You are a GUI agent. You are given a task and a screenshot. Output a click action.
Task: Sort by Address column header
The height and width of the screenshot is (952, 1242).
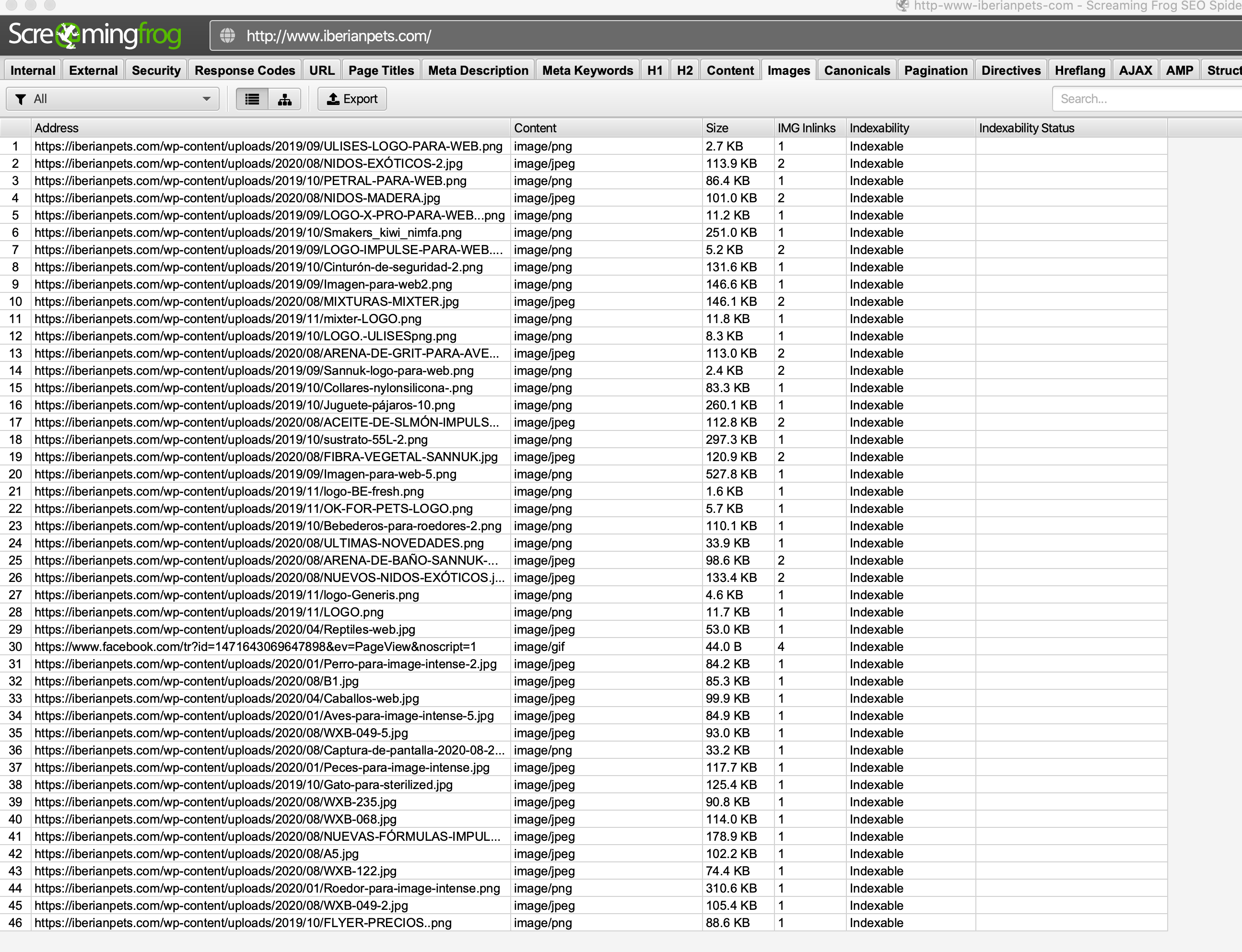(x=270, y=128)
